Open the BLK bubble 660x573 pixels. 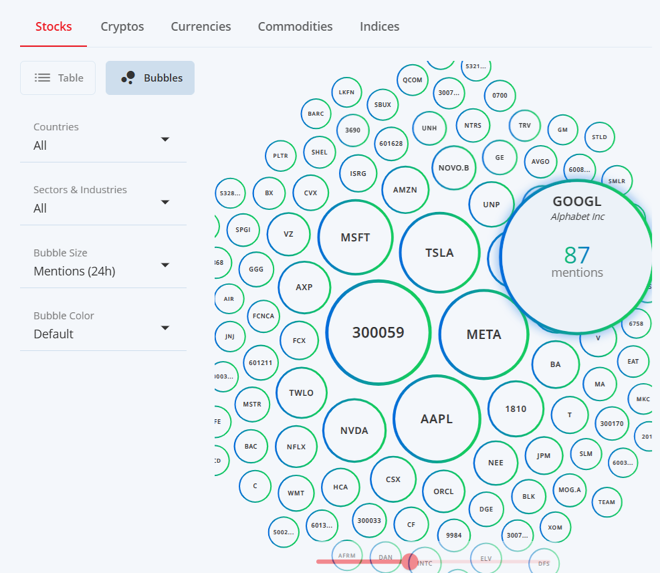[529, 496]
